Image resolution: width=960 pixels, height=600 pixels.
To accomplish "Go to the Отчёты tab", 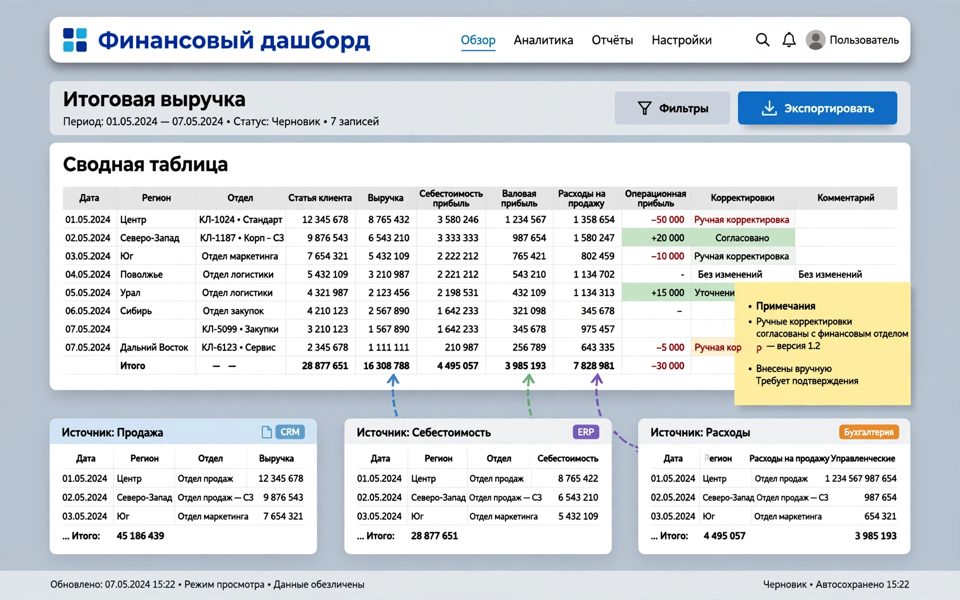I will click(612, 40).
